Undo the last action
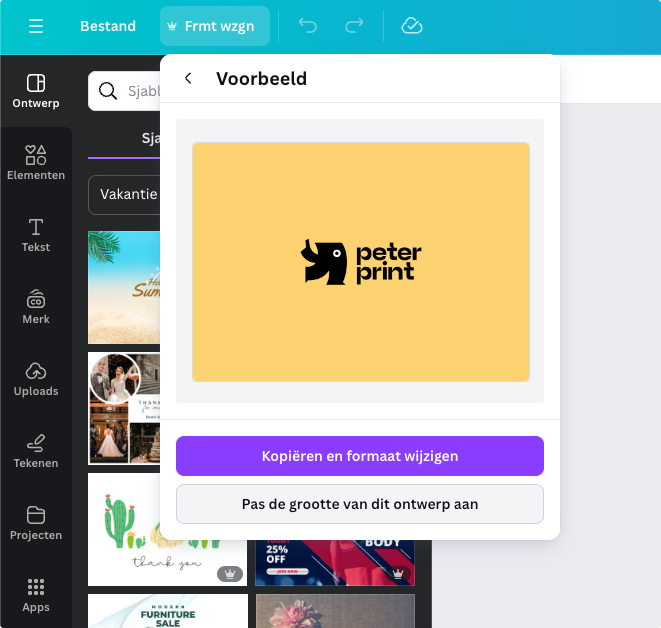The height and width of the screenshot is (628, 661). point(308,26)
